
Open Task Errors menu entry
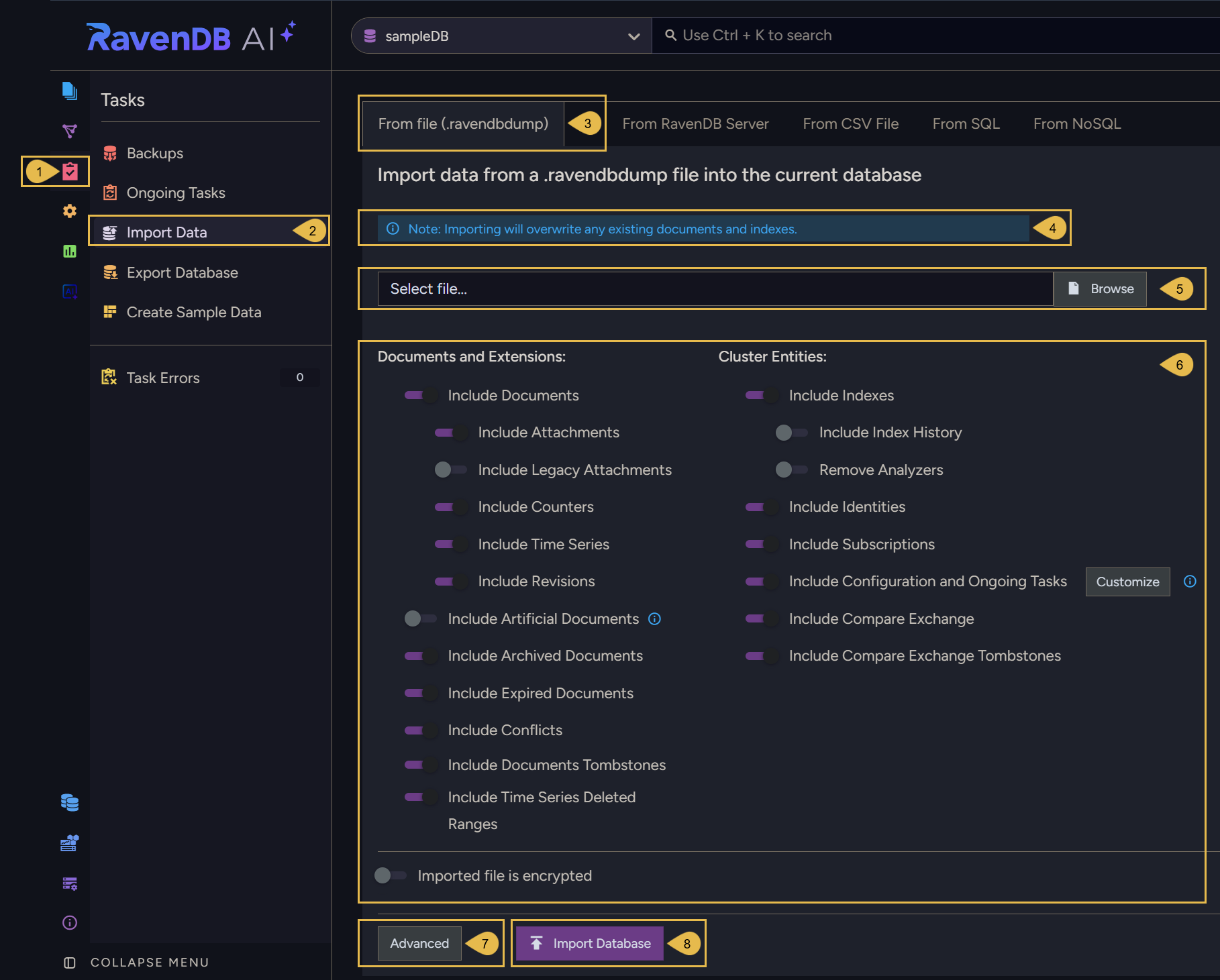click(211, 378)
